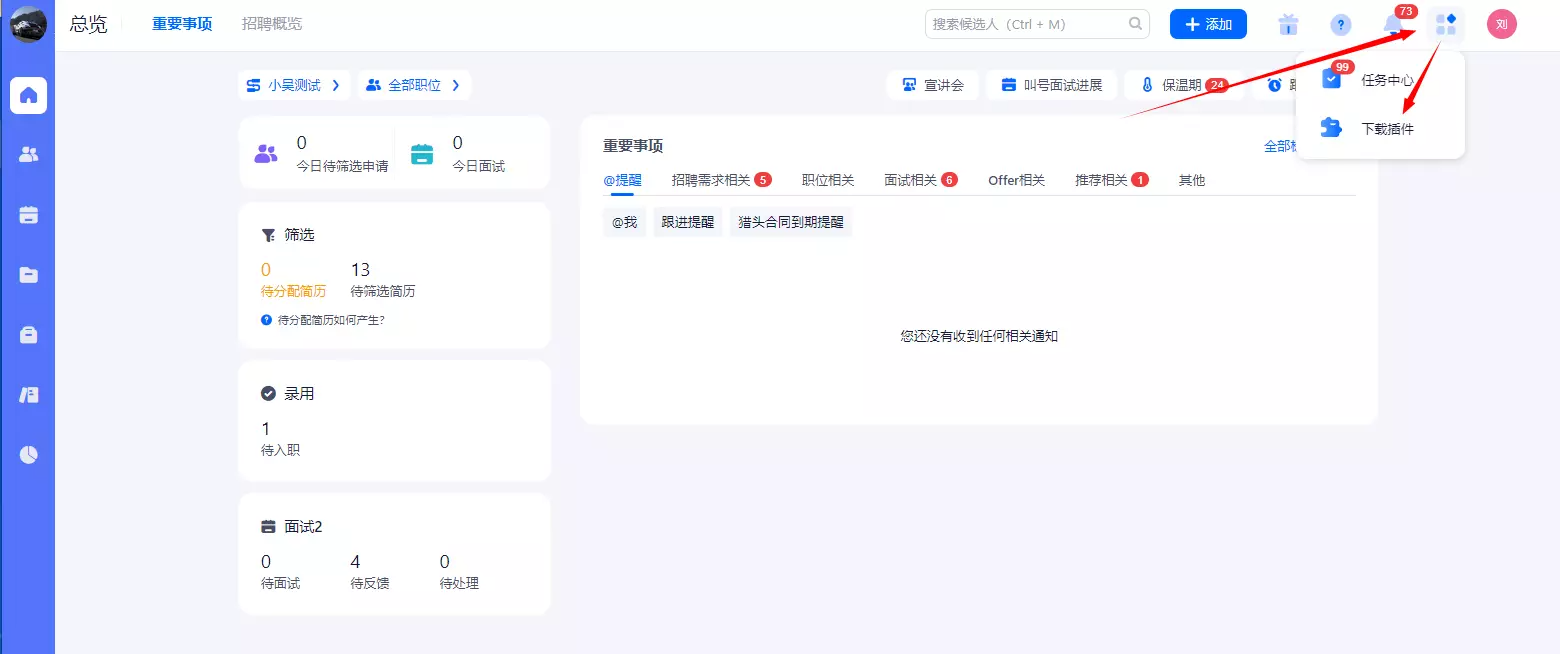This screenshot has height=654, width=1560.
Task: Click the 今日待筛选申请 people icon
Action: pos(266,154)
